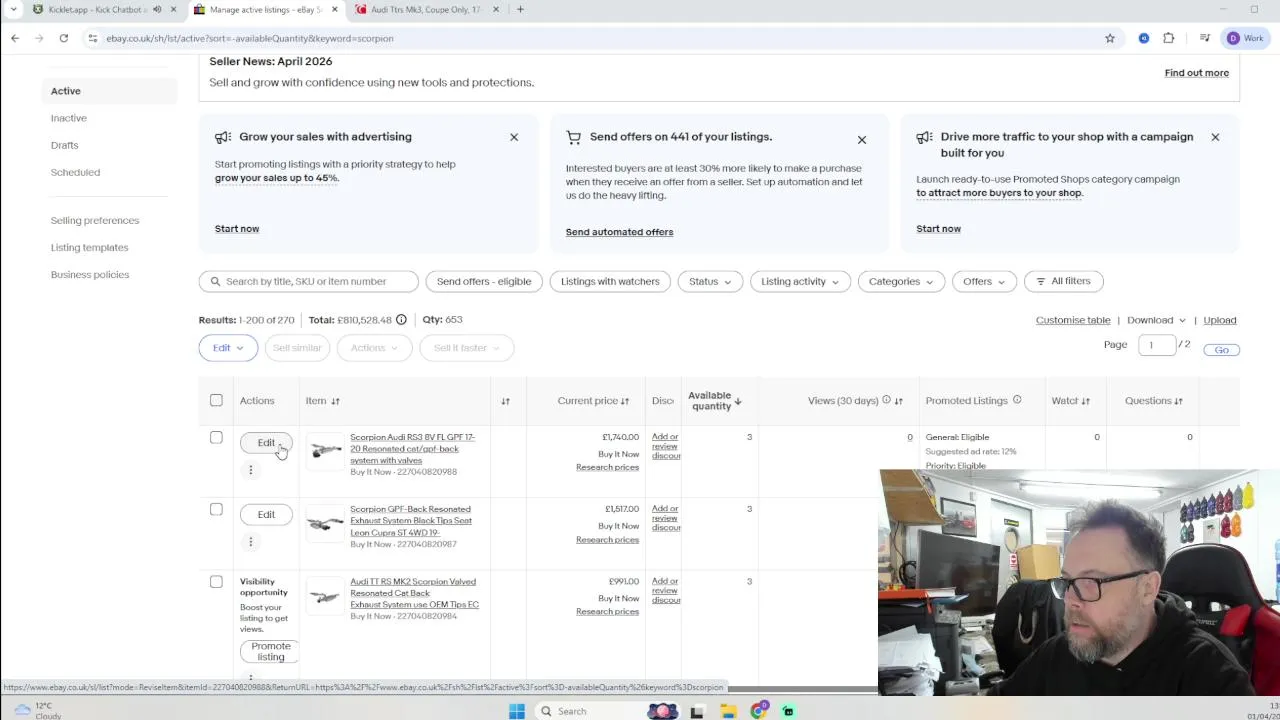Click Promote listing for Audi TT RS MK2
Screen dimensions: 1280x720
pos(270,652)
